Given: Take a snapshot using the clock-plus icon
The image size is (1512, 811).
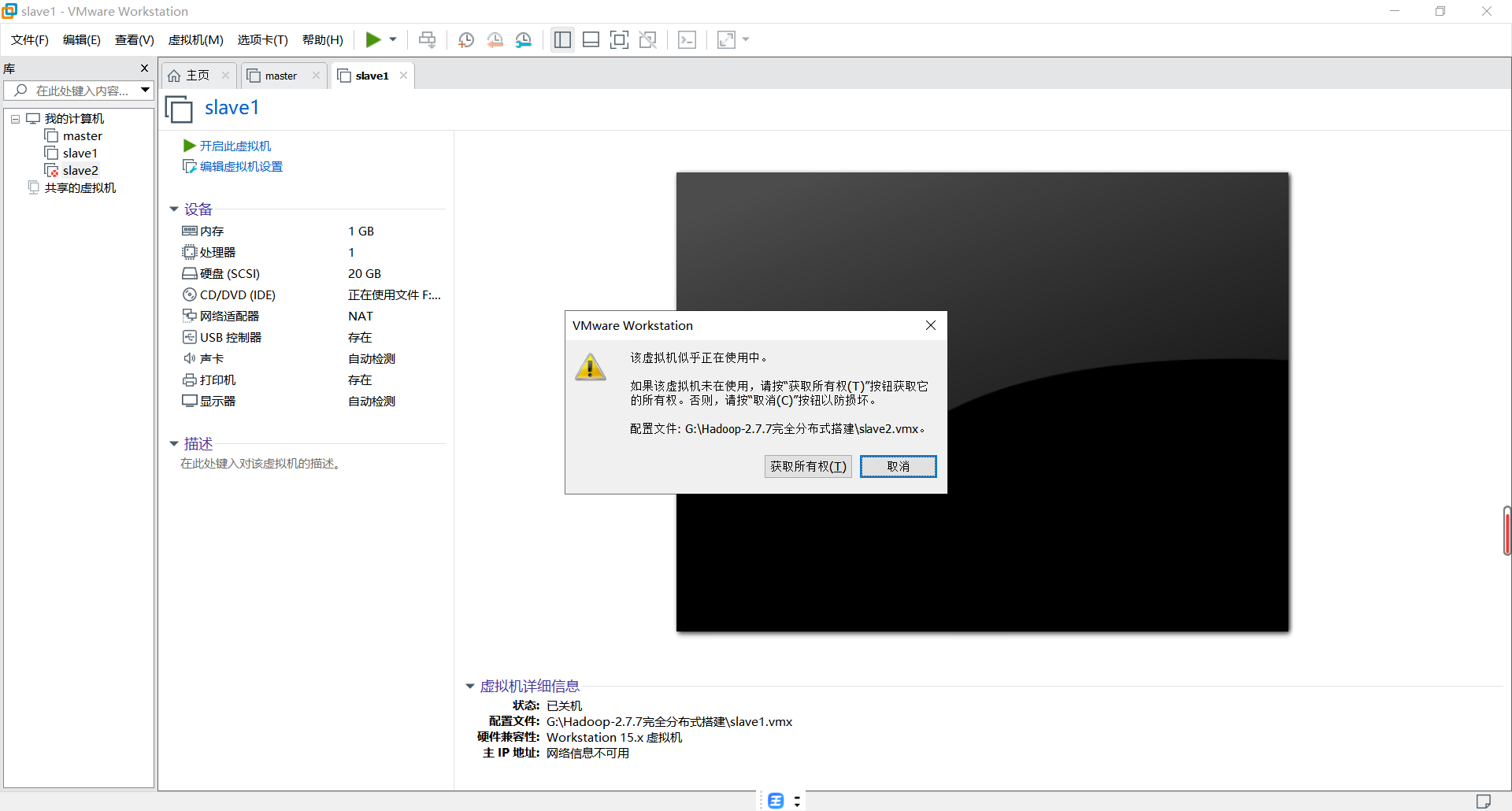Looking at the screenshot, I should (466, 39).
